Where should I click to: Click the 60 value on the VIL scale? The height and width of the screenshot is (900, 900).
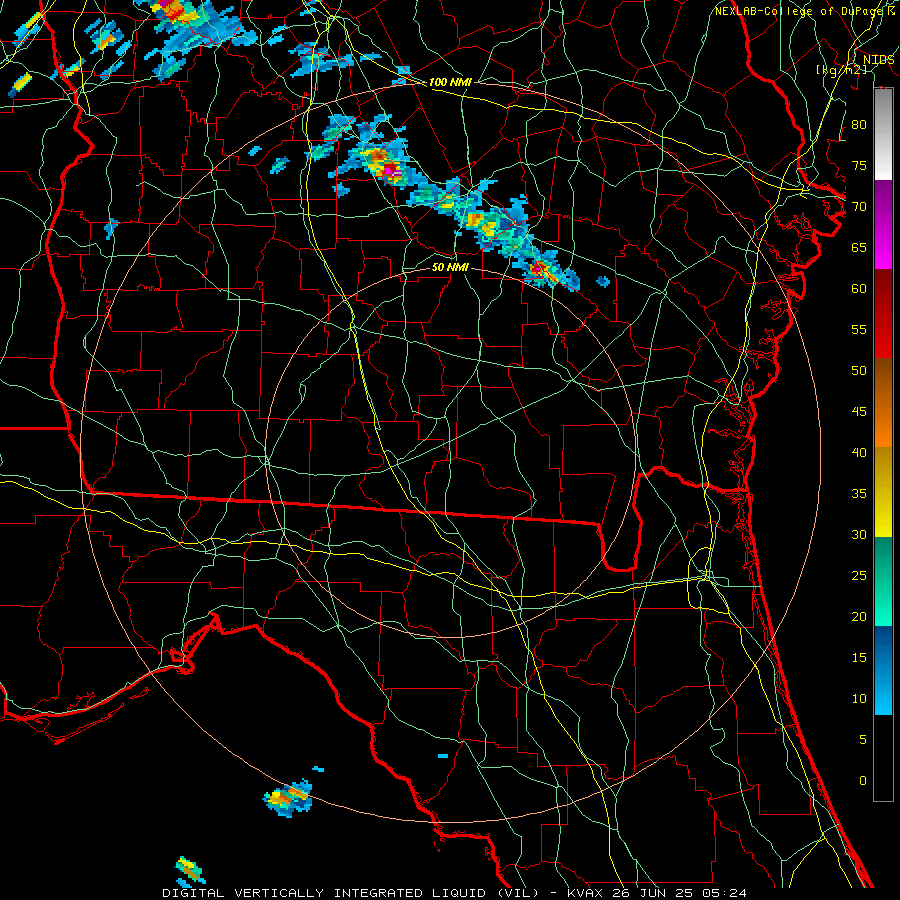tap(859, 289)
